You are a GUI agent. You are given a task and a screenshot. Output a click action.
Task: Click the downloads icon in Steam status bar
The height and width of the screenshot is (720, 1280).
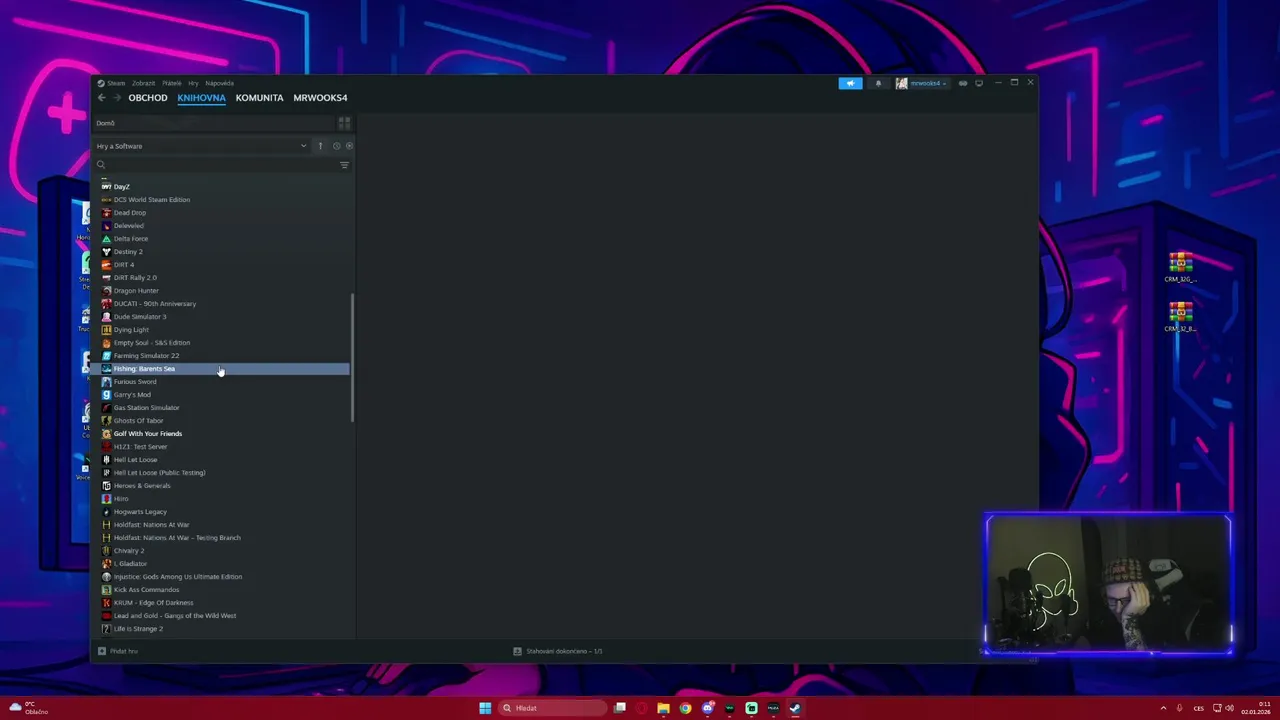pyautogui.click(x=517, y=651)
